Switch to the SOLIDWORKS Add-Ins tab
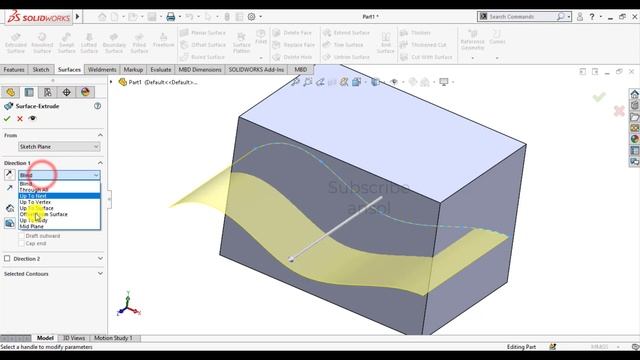640x360 pixels. point(256,69)
